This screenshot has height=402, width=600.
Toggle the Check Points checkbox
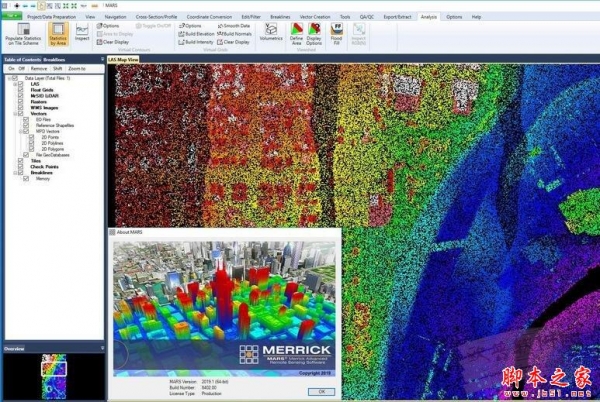tap(21, 167)
